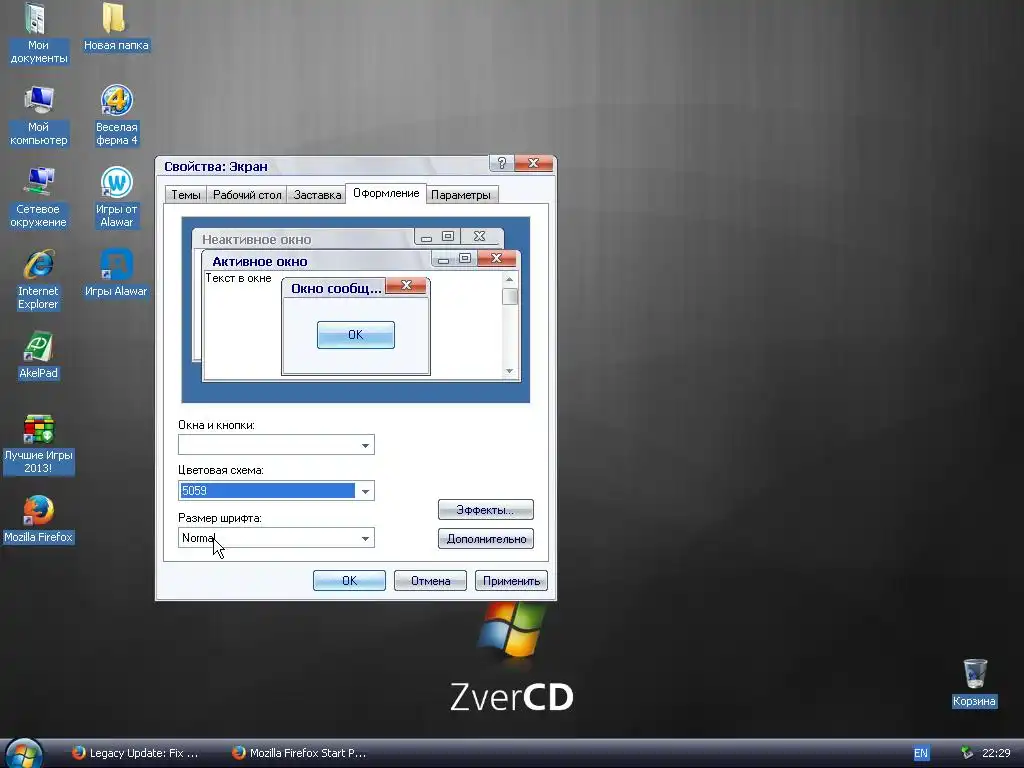Select the Новая папка folder icon
1024x768 pixels.
pos(116,27)
